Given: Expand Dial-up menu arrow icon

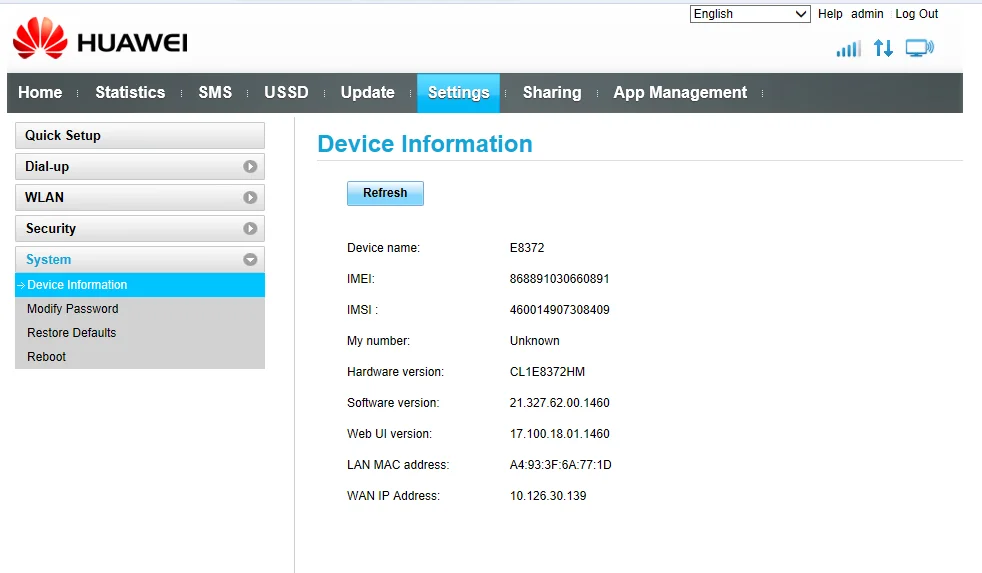Looking at the screenshot, I should (250, 167).
